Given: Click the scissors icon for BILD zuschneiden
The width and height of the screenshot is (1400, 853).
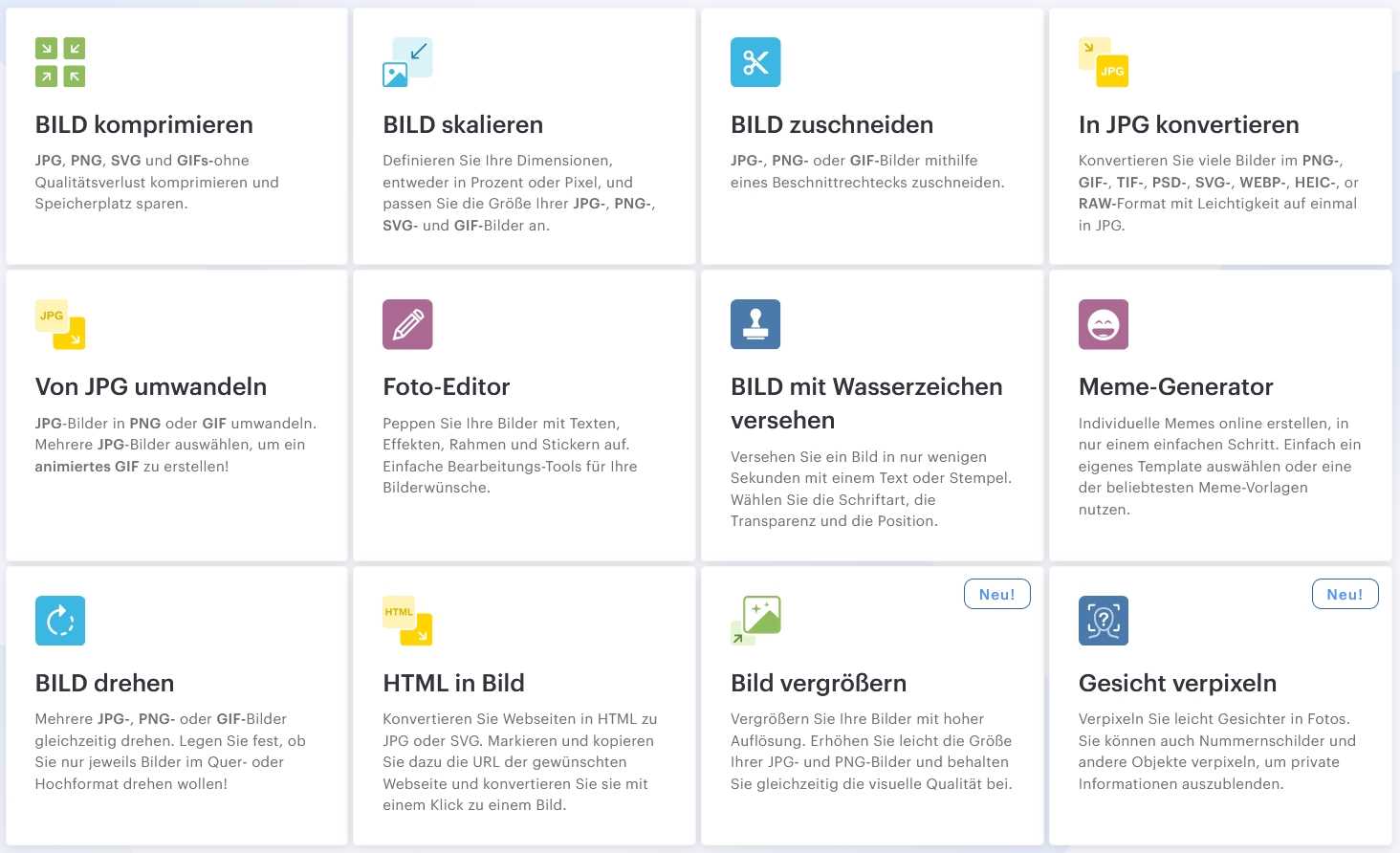Looking at the screenshot, I should (755, 62).
